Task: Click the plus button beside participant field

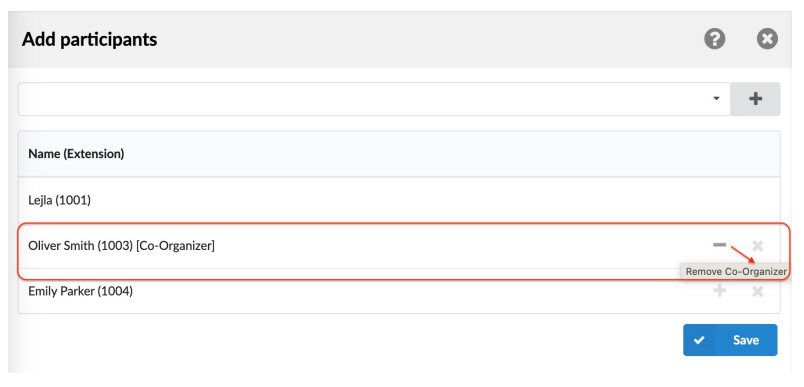Action: pyautogui.click(x=755, y=99)
